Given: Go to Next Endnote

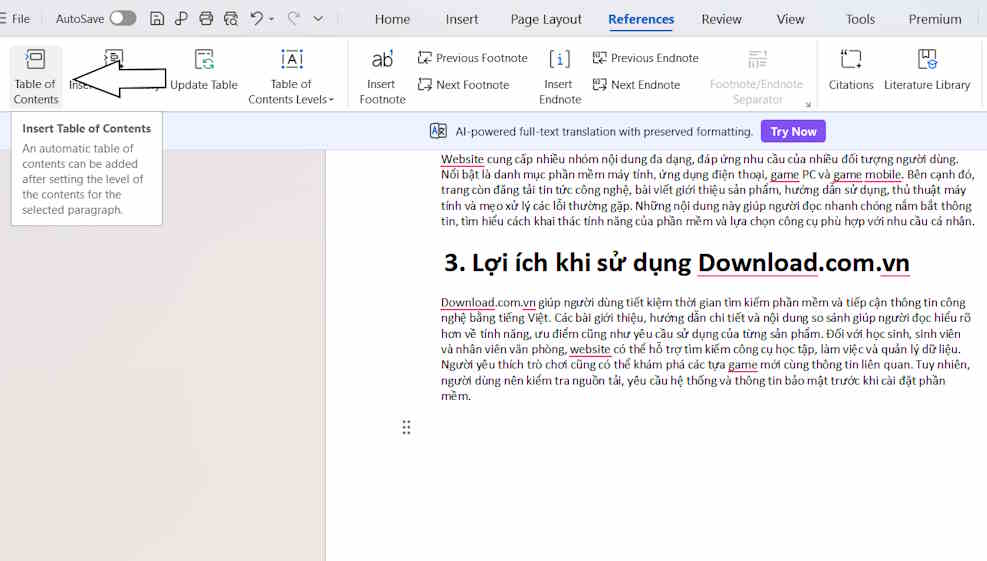Looking at the screenshot, I should pyautogui.click(x=636, y=84).
